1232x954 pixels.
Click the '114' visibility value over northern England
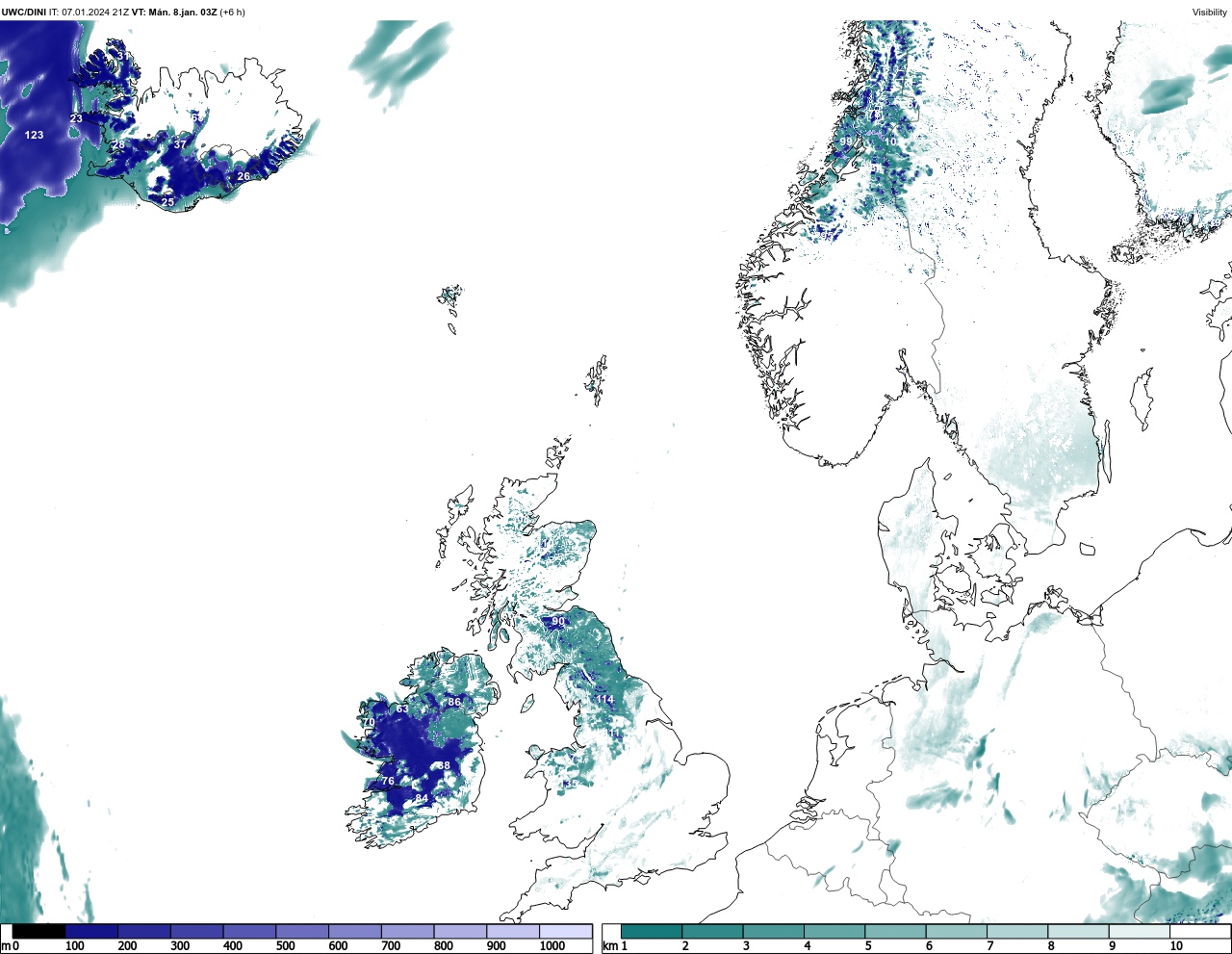[x=604, y=700]
